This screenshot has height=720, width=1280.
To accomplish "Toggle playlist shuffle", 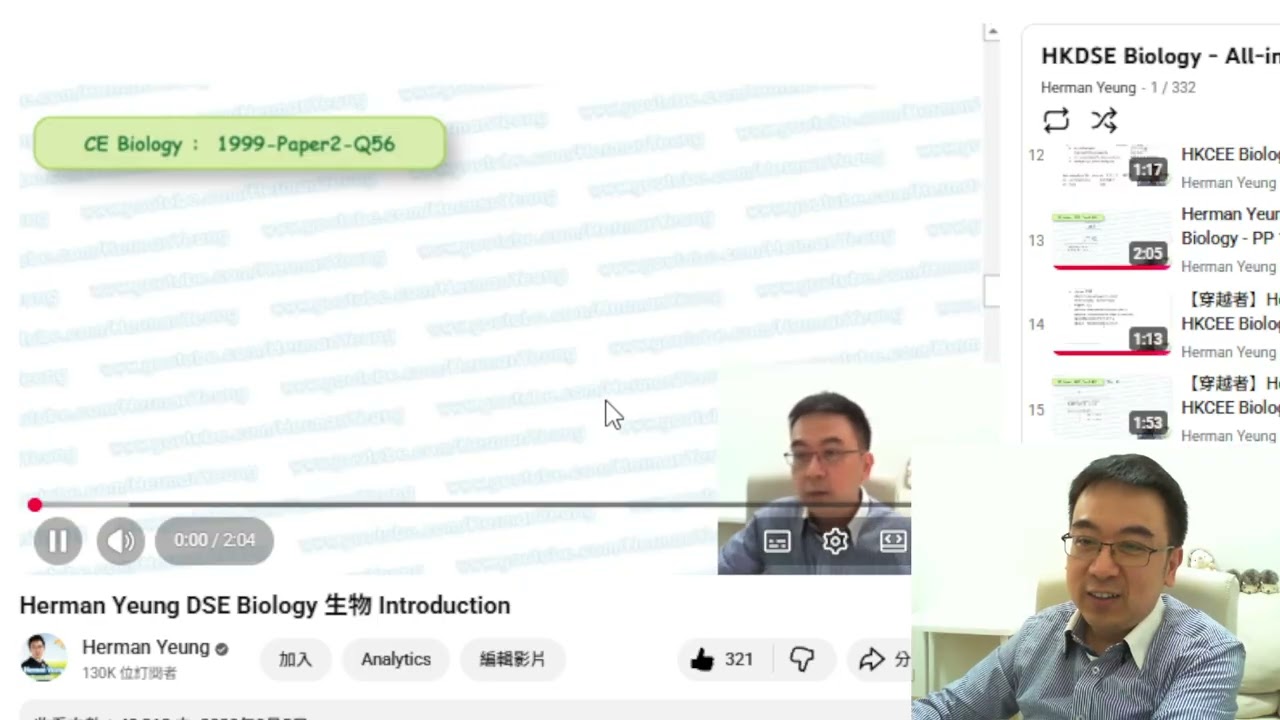I will click(x=1104, y=121).
